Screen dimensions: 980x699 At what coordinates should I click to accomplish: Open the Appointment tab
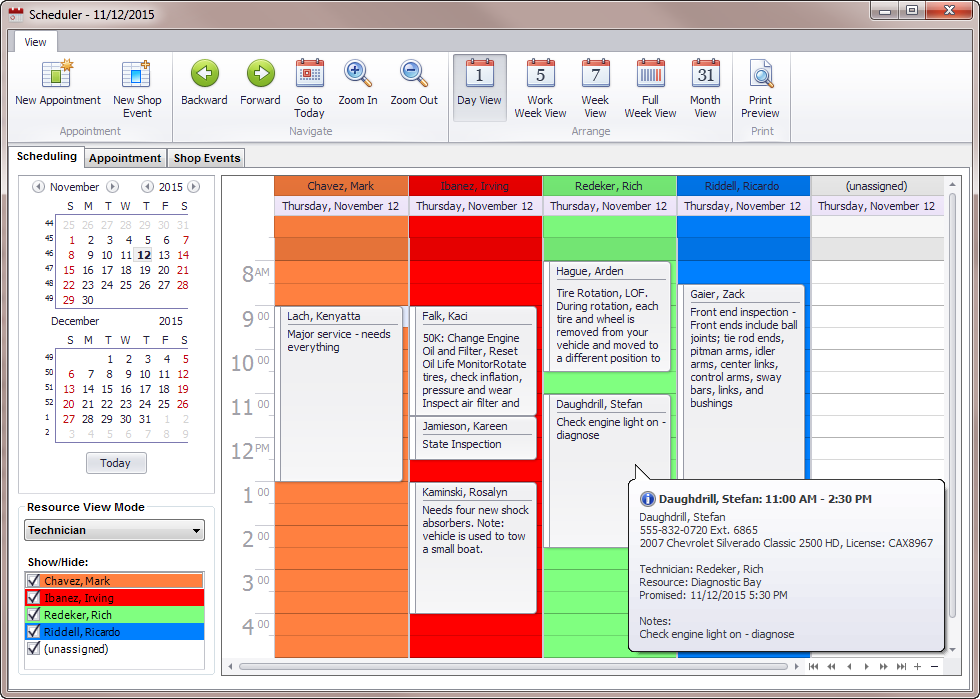tap(124, 158)
